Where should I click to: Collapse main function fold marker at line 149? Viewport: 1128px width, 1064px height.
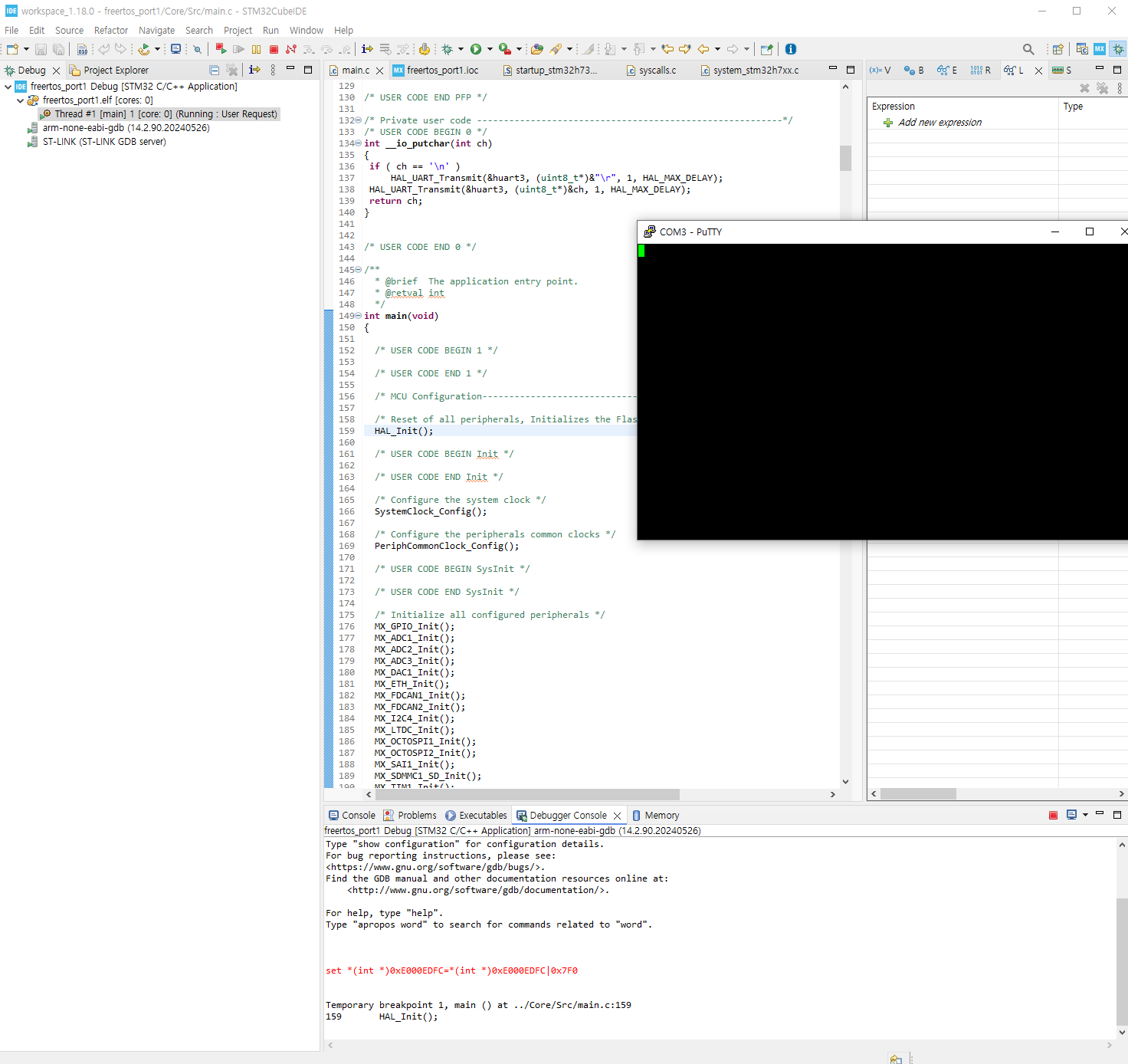click(359, 316)
